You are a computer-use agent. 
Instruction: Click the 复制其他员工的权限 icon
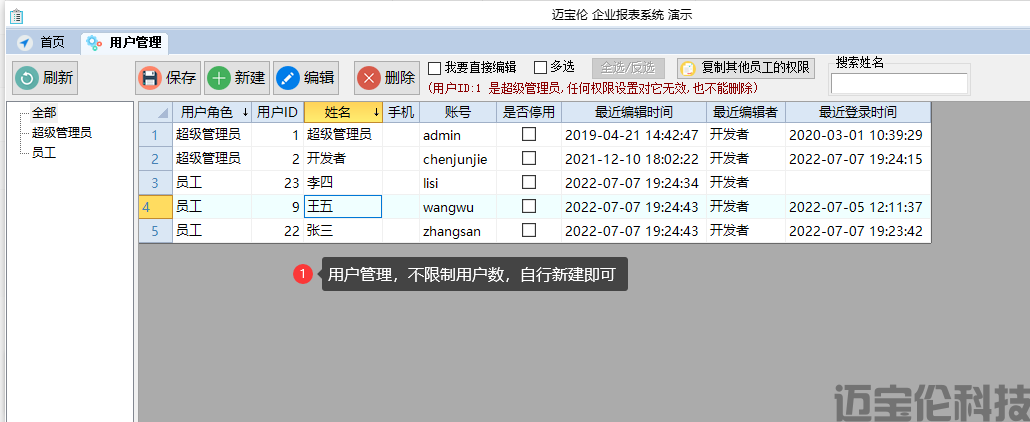(688, 68)
